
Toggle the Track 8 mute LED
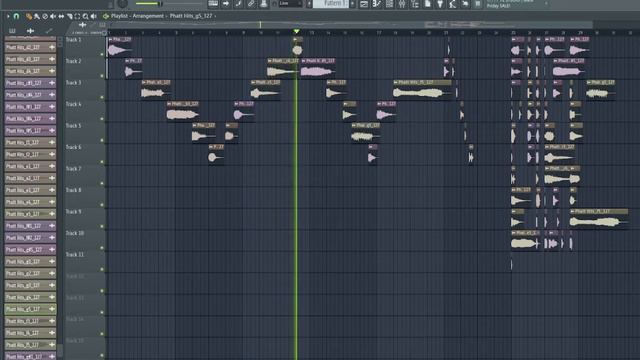click(102, 205)
